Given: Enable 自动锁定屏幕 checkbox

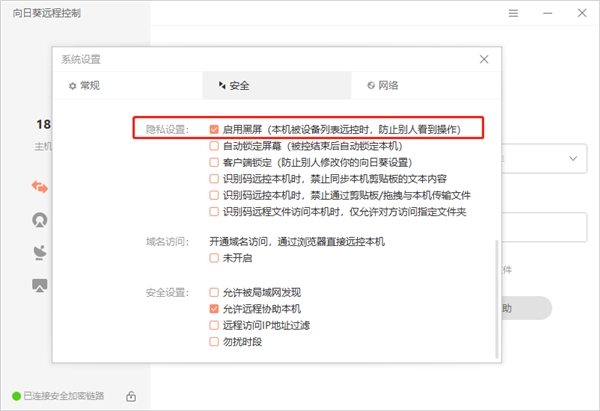Looking at the screenshot, I should point(214,146).
